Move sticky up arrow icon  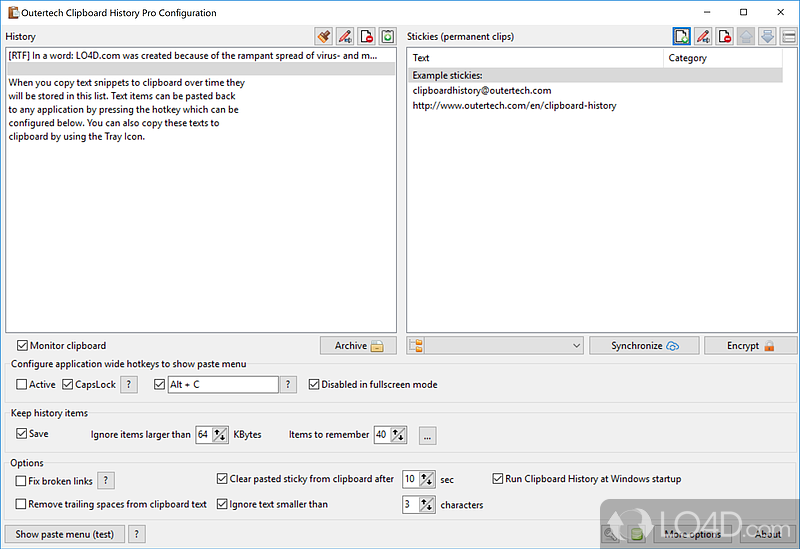click(746, 36)
